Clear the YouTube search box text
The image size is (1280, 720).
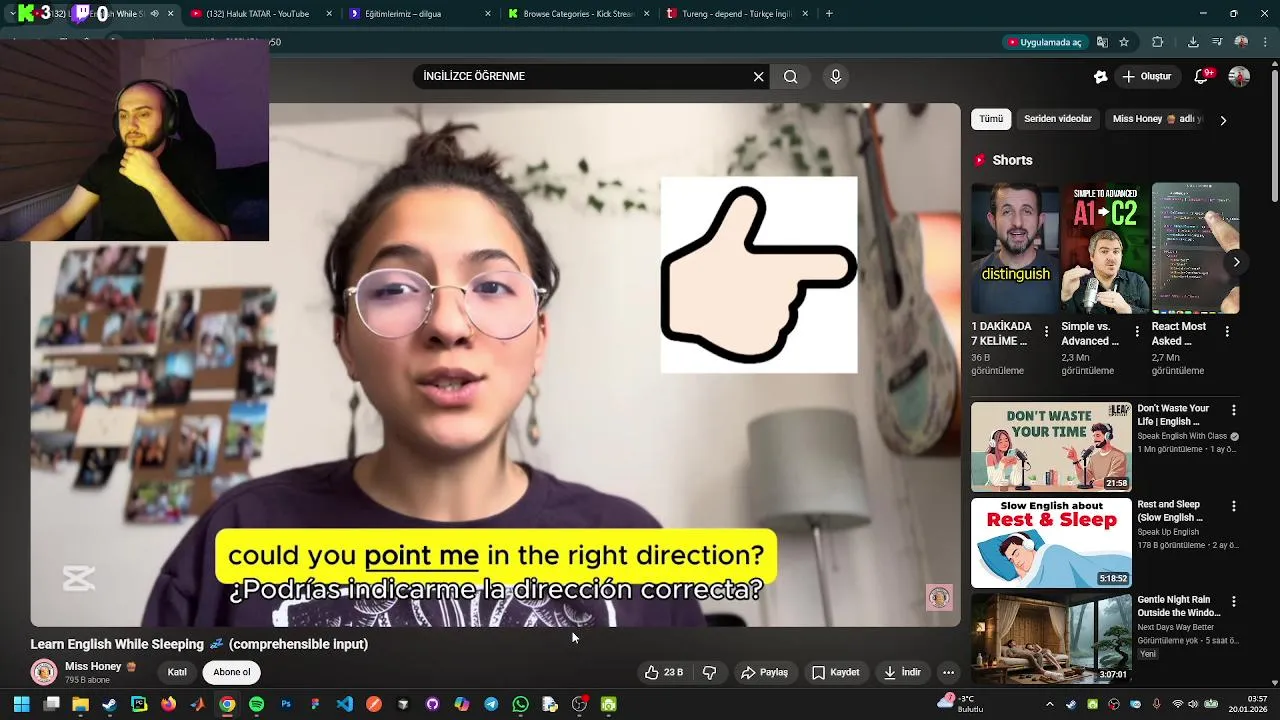click(758, 77)
